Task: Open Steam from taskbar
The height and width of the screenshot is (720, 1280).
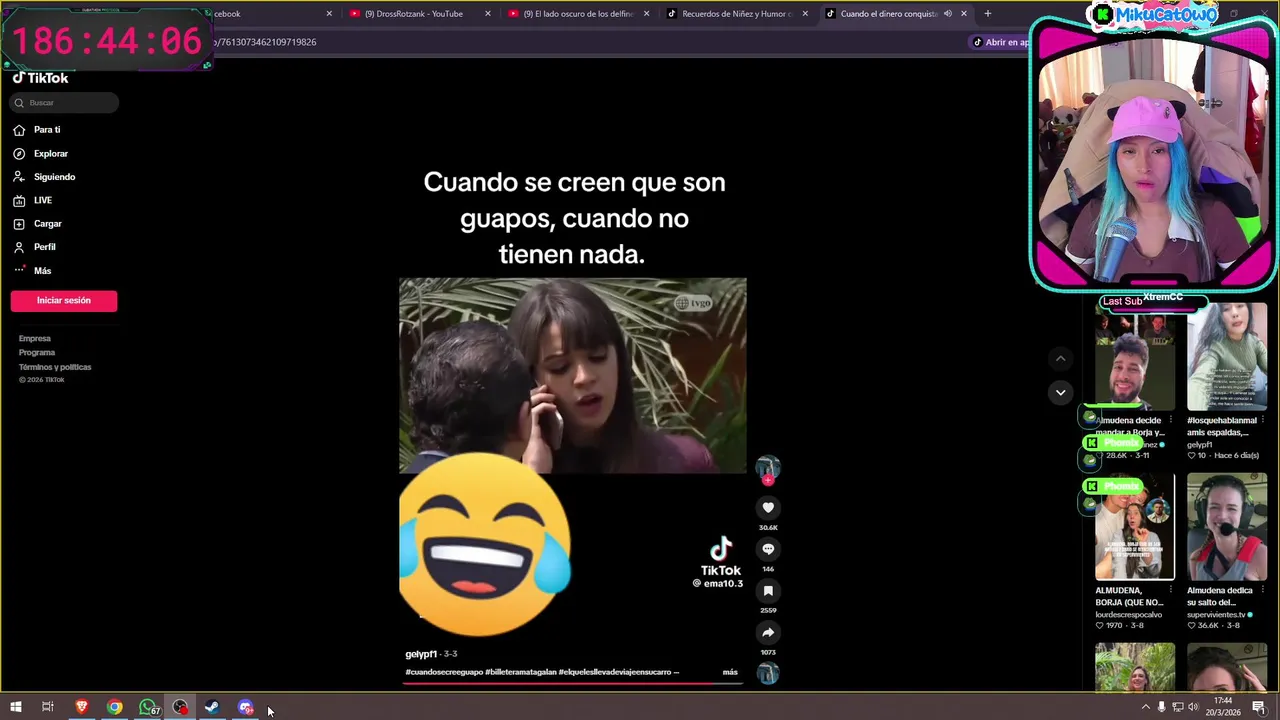Action: 212,707
